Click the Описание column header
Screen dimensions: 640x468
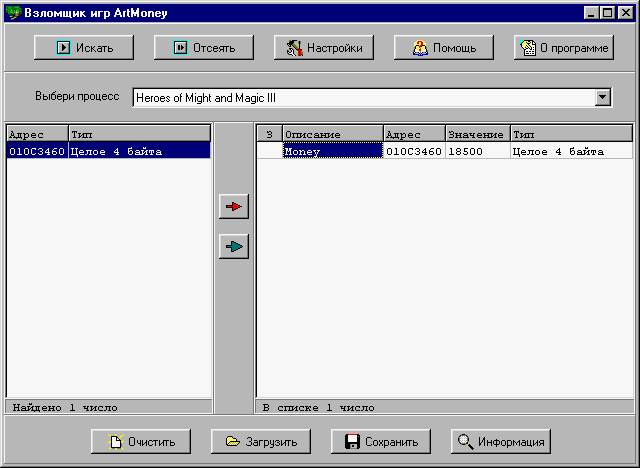click(332, 134)
